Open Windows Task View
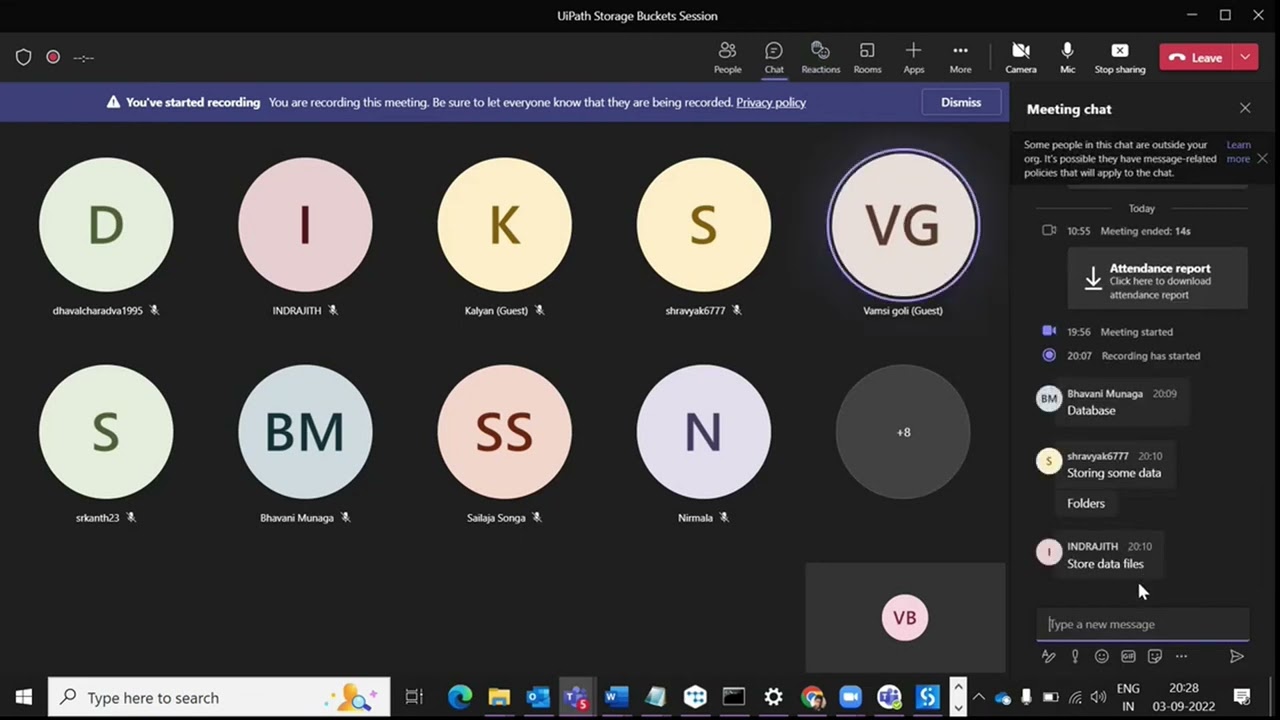 tap(414, 697)
